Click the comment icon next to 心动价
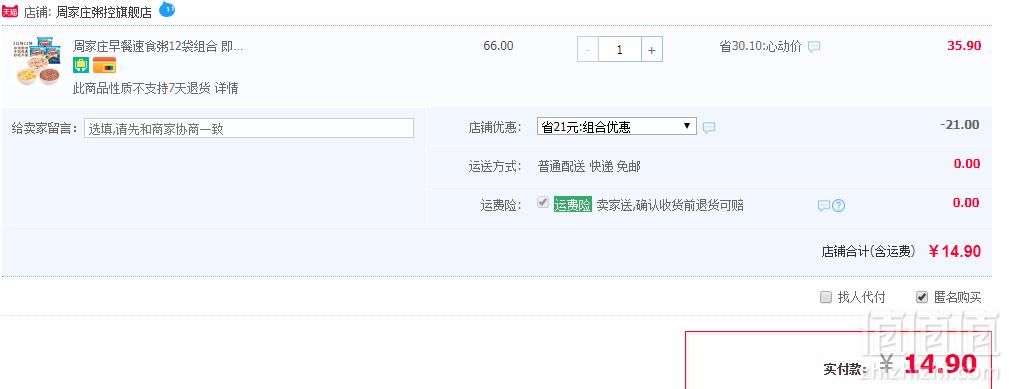 [814, 46]
